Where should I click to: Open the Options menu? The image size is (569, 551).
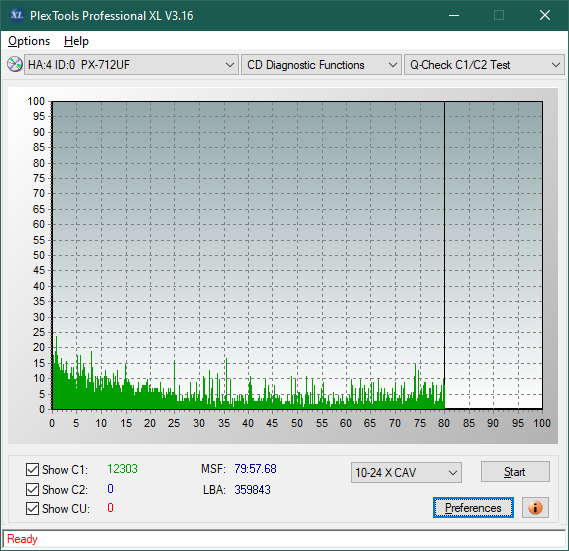point(29,41)
